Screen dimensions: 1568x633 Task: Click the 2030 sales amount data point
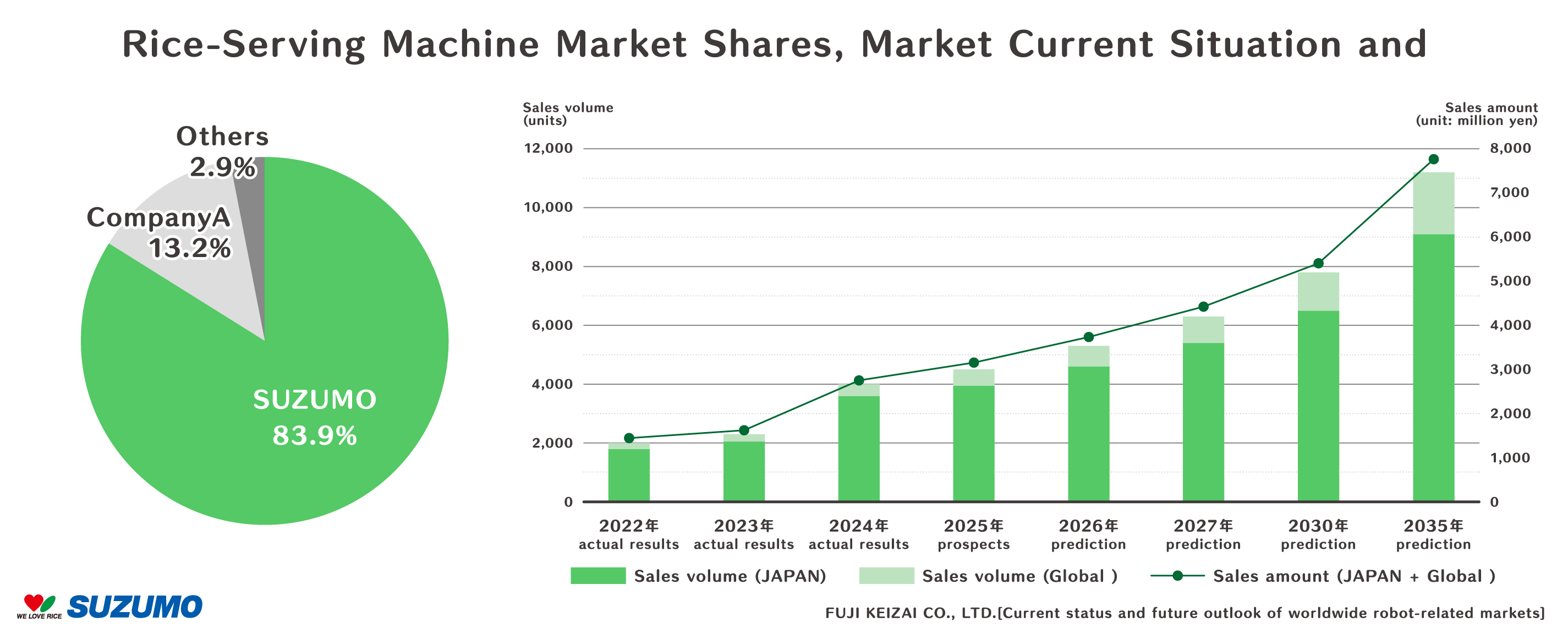click(x=1318, y=263)
